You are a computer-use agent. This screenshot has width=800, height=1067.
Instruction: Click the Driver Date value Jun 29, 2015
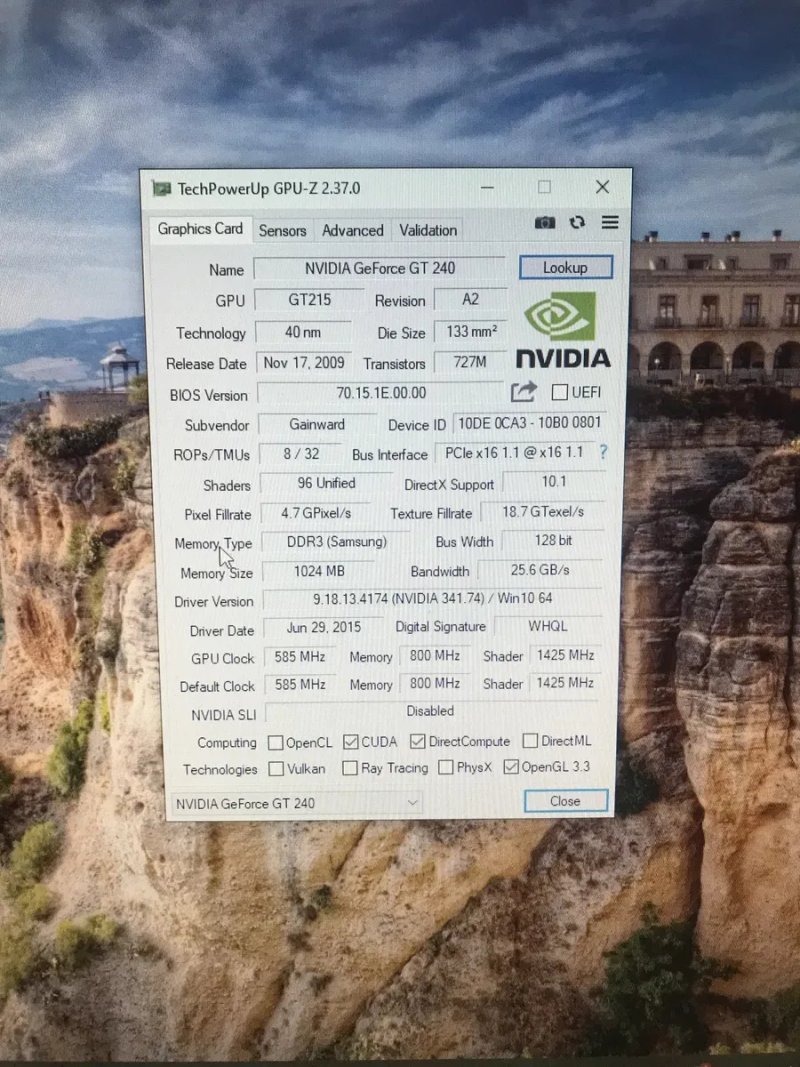point(323,627)
